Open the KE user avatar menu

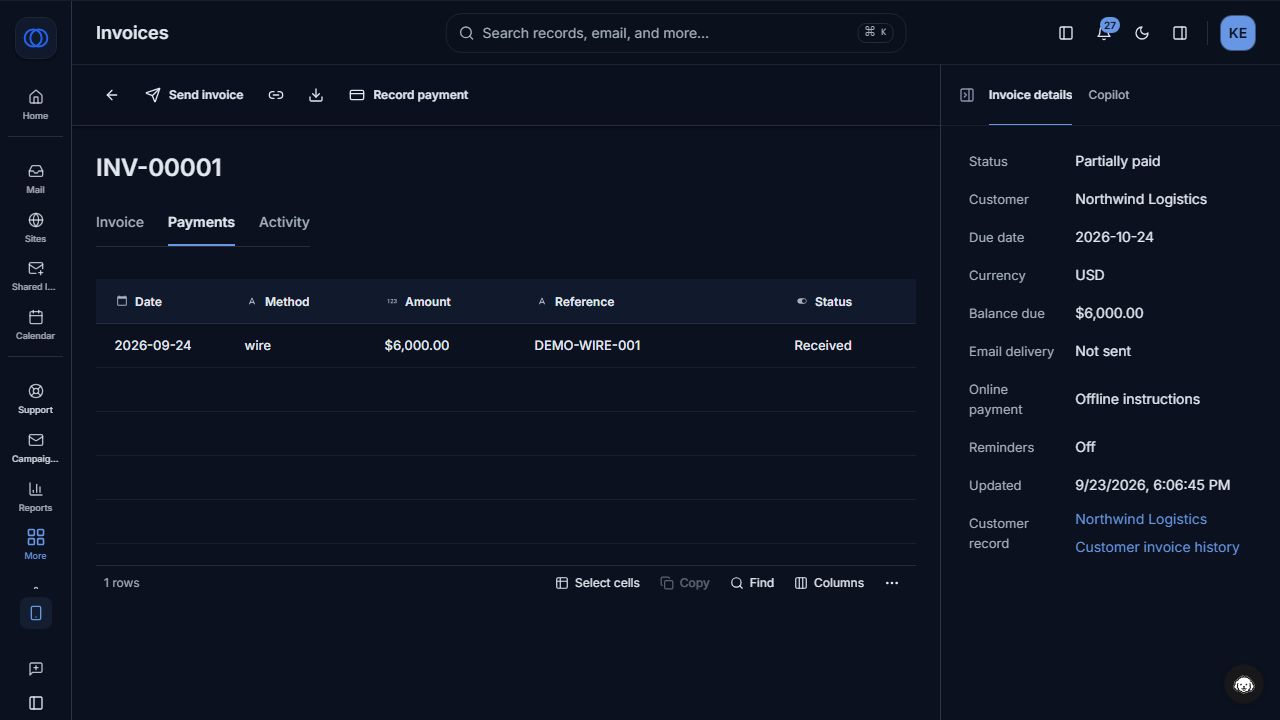click(x=1238, y=33)
